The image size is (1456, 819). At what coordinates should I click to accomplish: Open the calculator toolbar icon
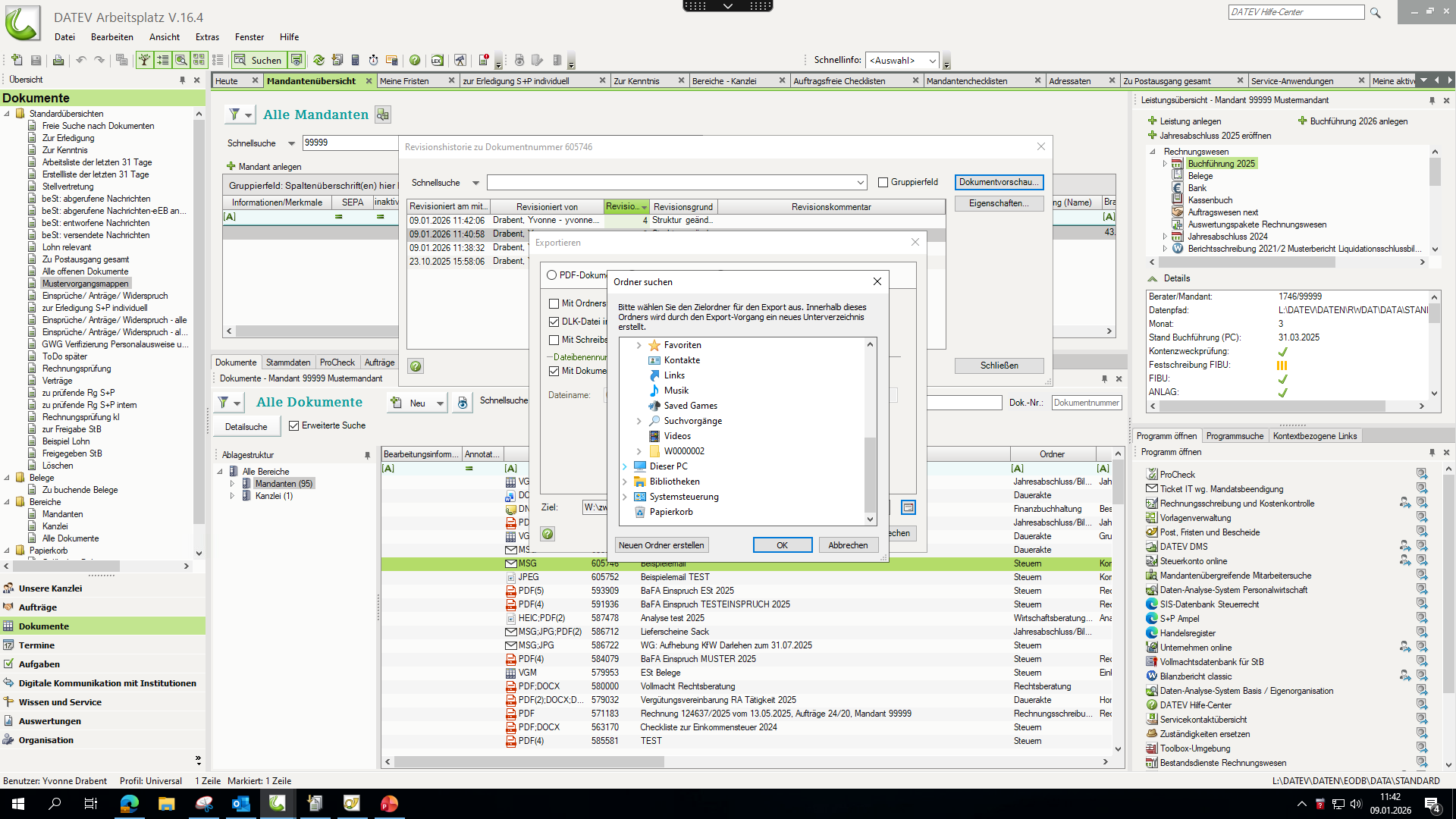pos(355,60)
